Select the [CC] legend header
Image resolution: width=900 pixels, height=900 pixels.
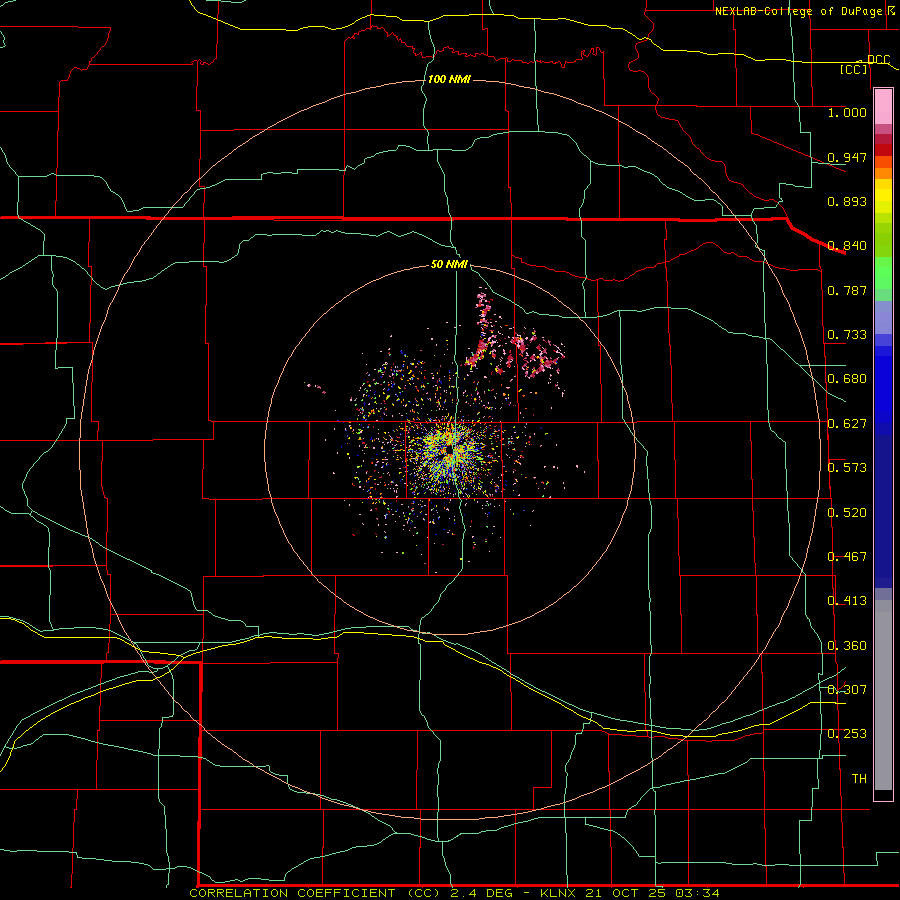[854, 69]
